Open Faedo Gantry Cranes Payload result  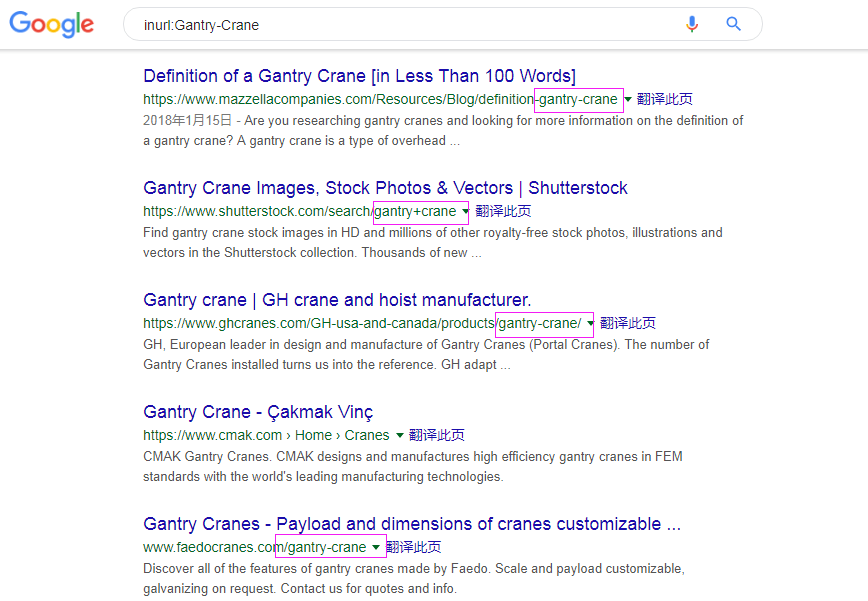412,524
